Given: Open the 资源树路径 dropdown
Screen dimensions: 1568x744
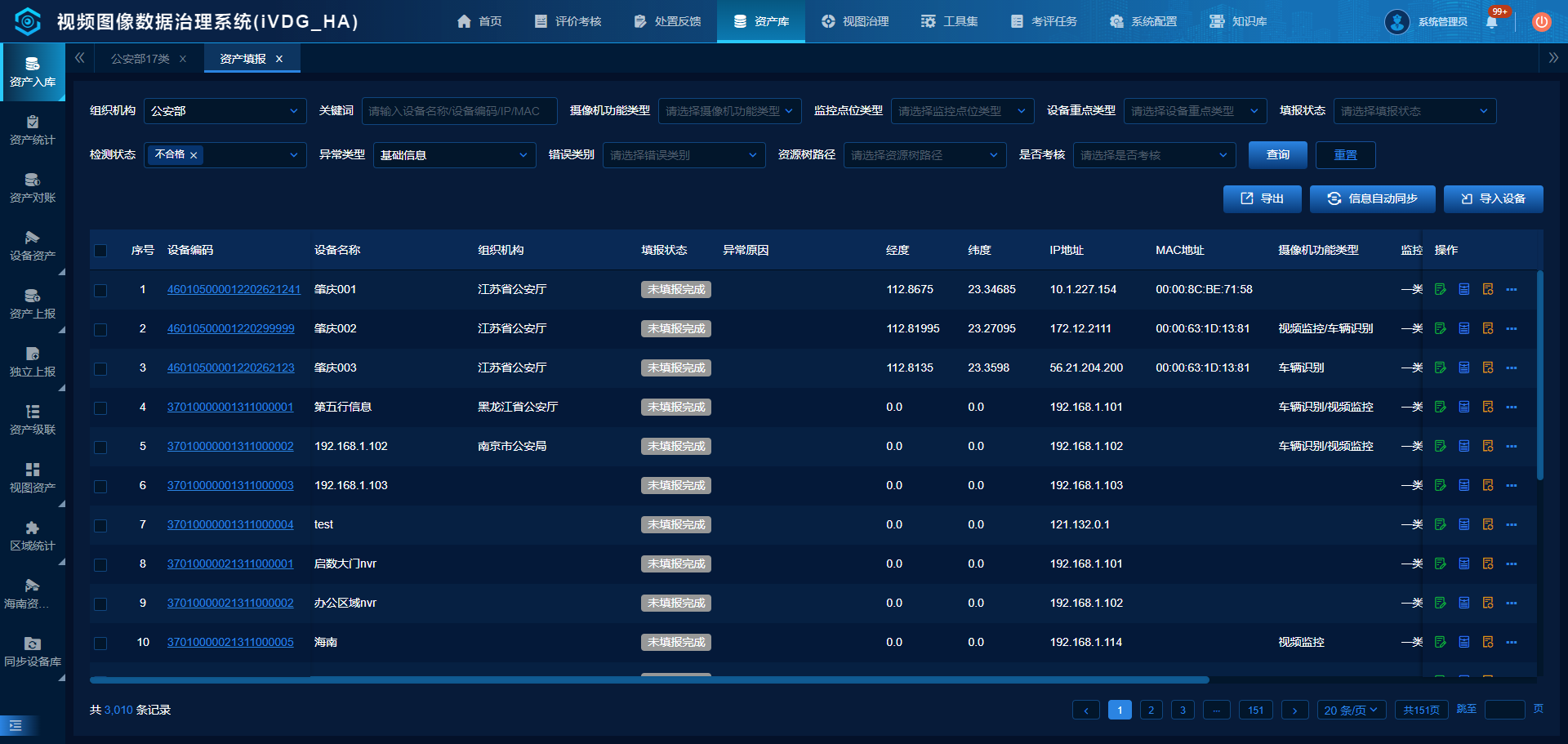Looking at the screenshot, I should point(924,155).
